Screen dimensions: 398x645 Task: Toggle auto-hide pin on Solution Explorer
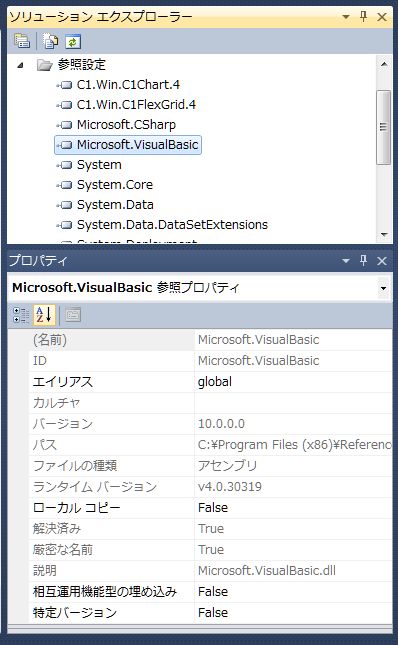(363, 17)
